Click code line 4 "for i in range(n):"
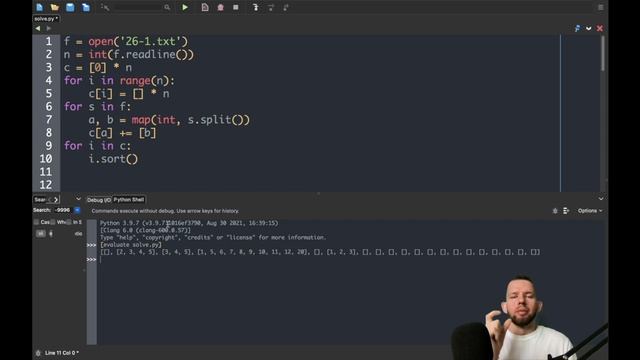 click(119, 81)
